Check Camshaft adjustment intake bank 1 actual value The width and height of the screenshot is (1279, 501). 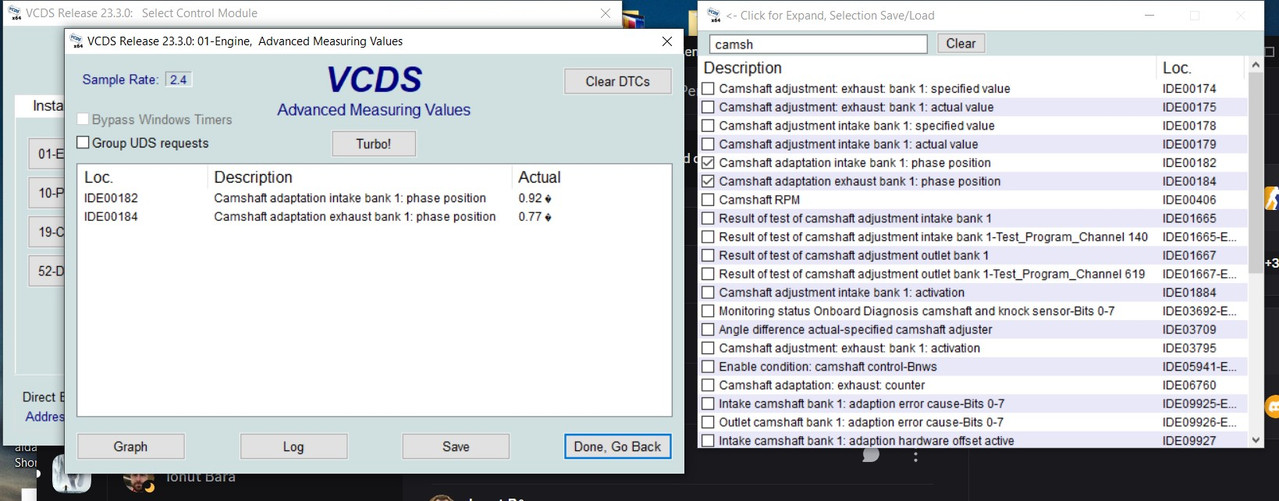click(x=708, y=144)
